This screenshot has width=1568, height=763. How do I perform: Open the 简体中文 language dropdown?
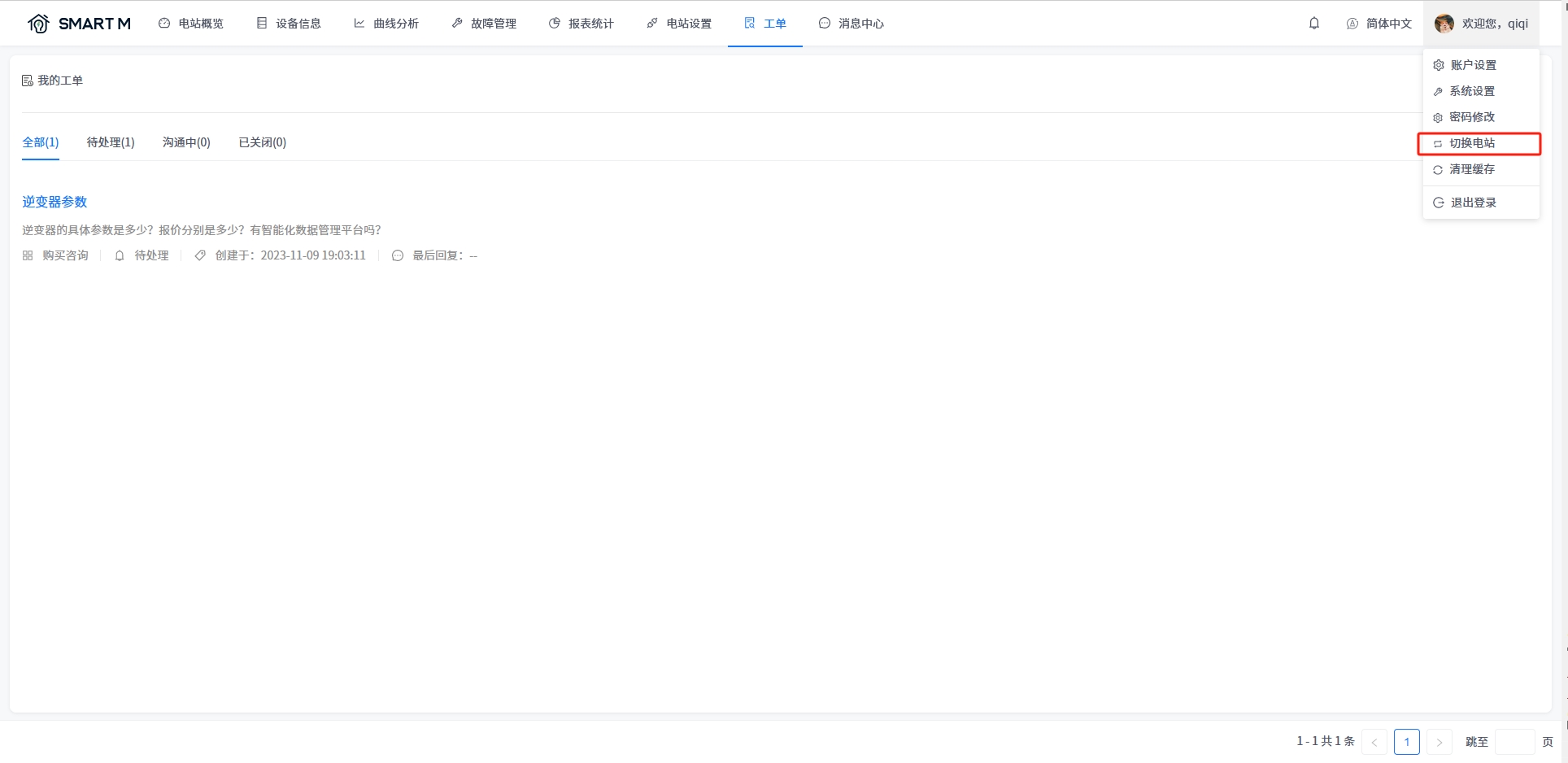(x=1379, y=24)
